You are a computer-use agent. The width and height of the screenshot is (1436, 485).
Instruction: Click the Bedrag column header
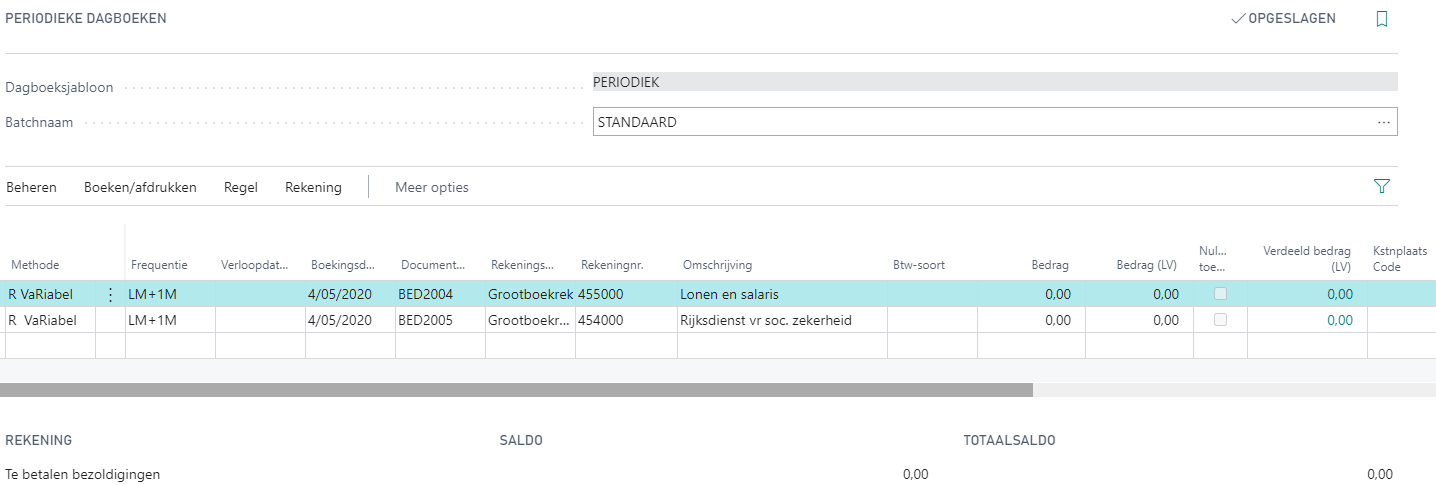1050,265
